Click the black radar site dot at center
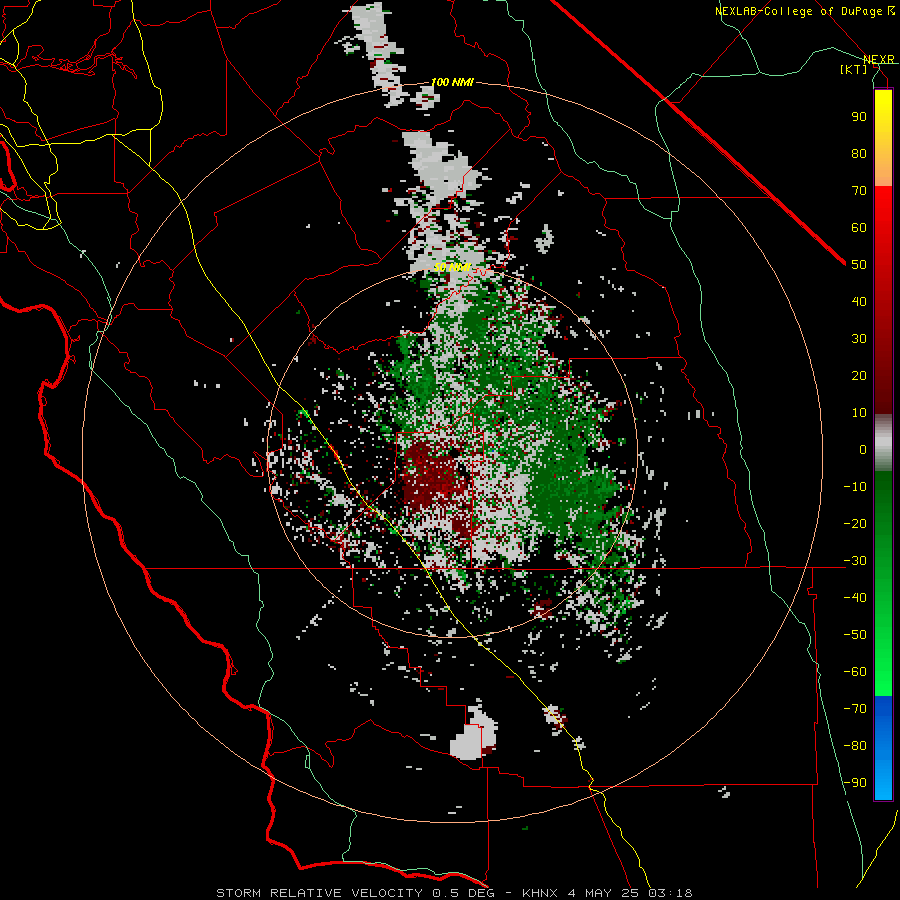The image size is (900, 900). coord(454,453)
